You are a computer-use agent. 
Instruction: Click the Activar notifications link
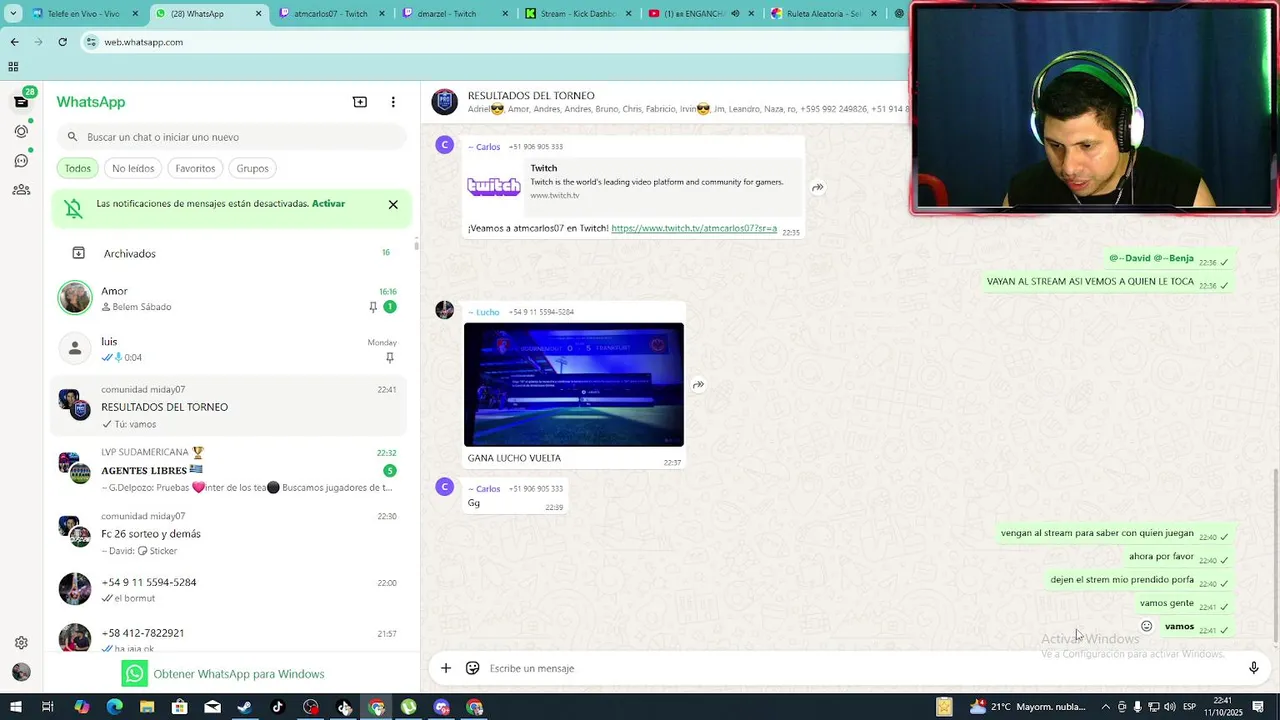[328, 203]
